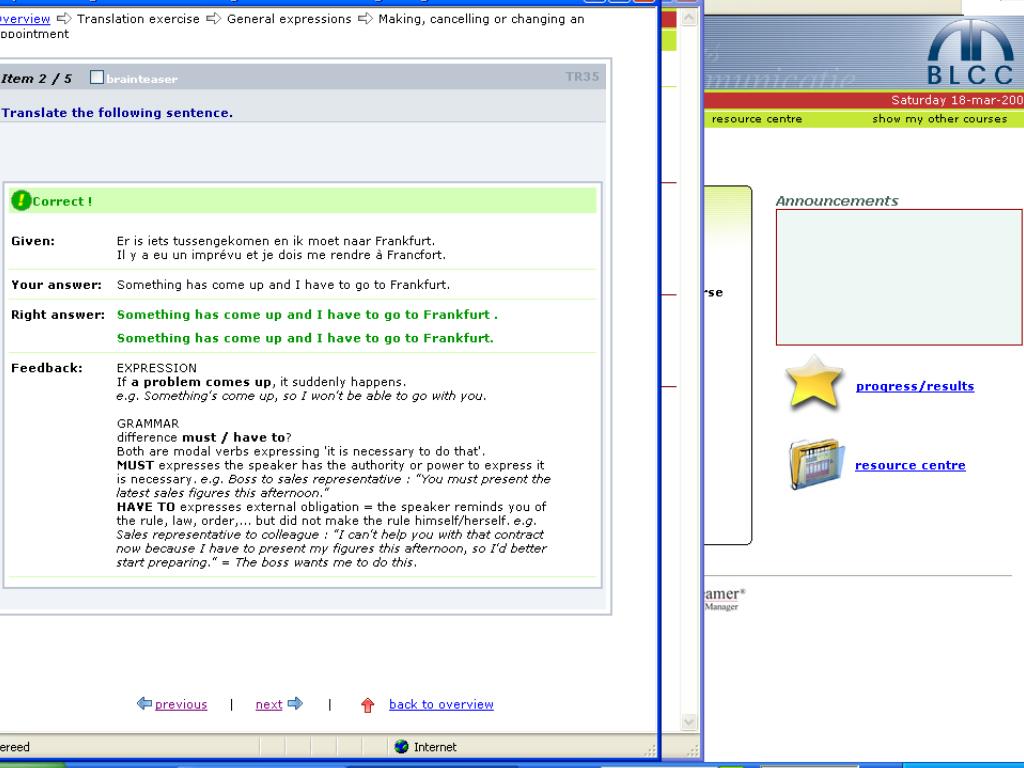Viewport: 1024px width, 768px height.
Task: Click the 'Your answer:' label
Action: pos(56,285)
